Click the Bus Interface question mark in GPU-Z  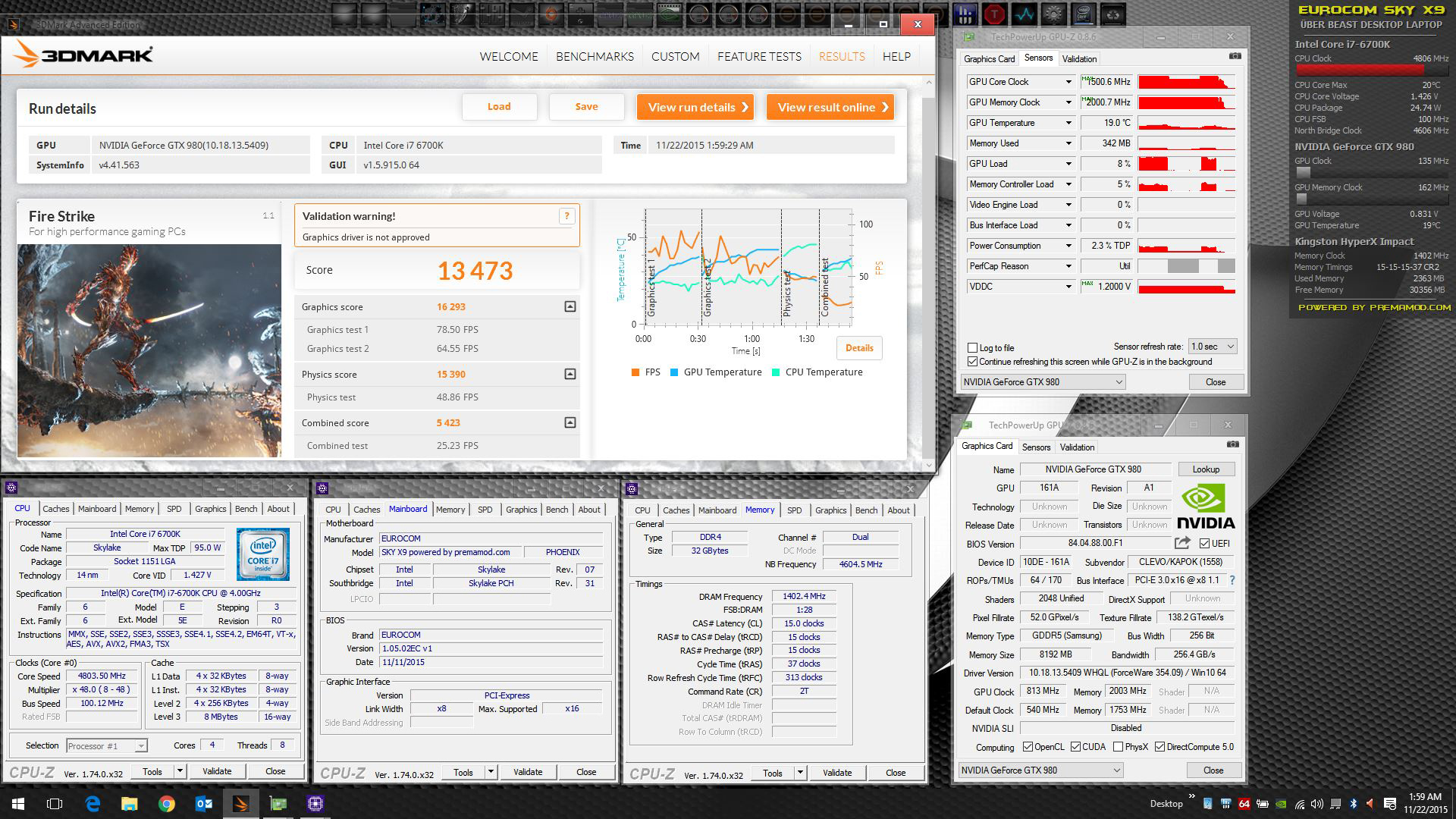coord(1232,580)
